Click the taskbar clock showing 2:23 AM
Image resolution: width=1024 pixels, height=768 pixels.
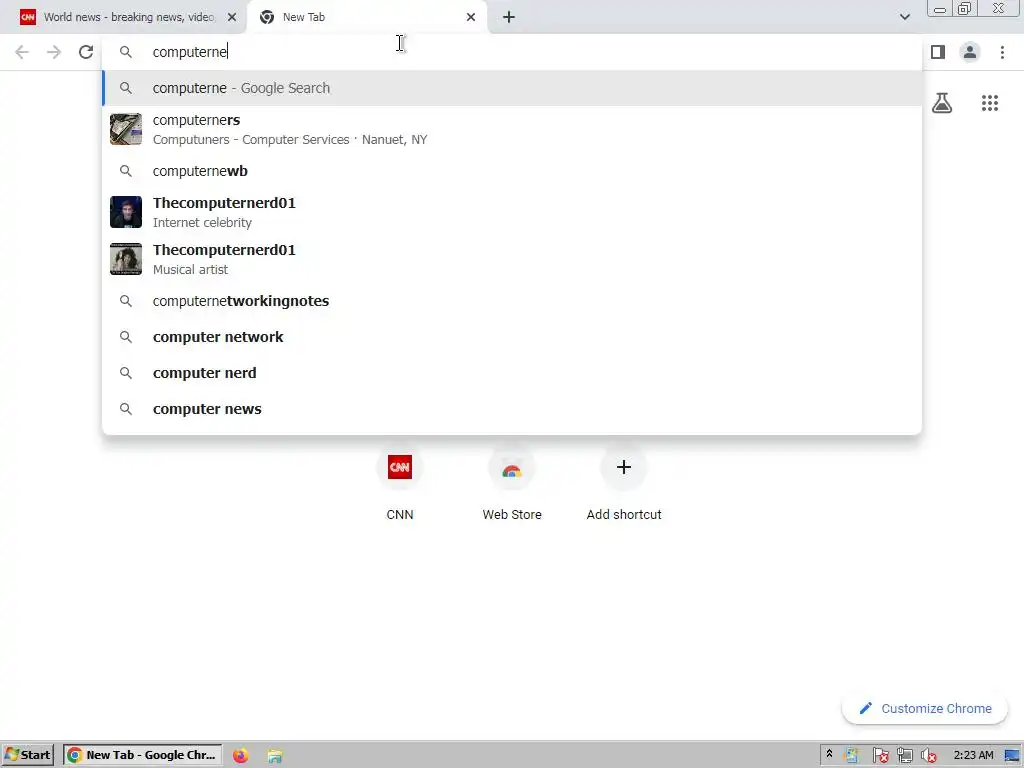click(973, 756)
